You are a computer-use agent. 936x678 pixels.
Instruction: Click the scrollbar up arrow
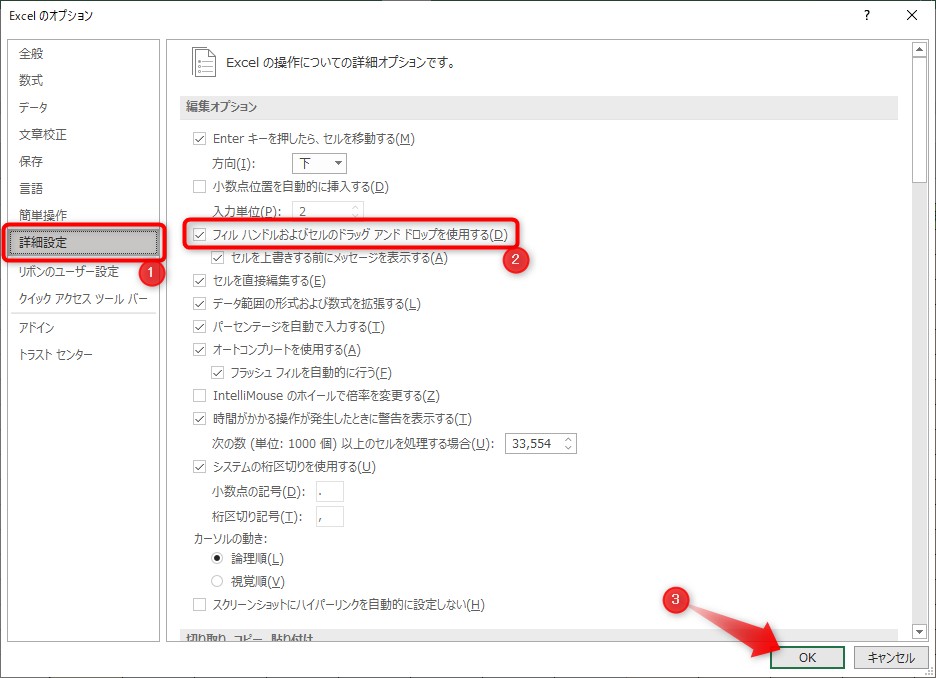(919, 50)
